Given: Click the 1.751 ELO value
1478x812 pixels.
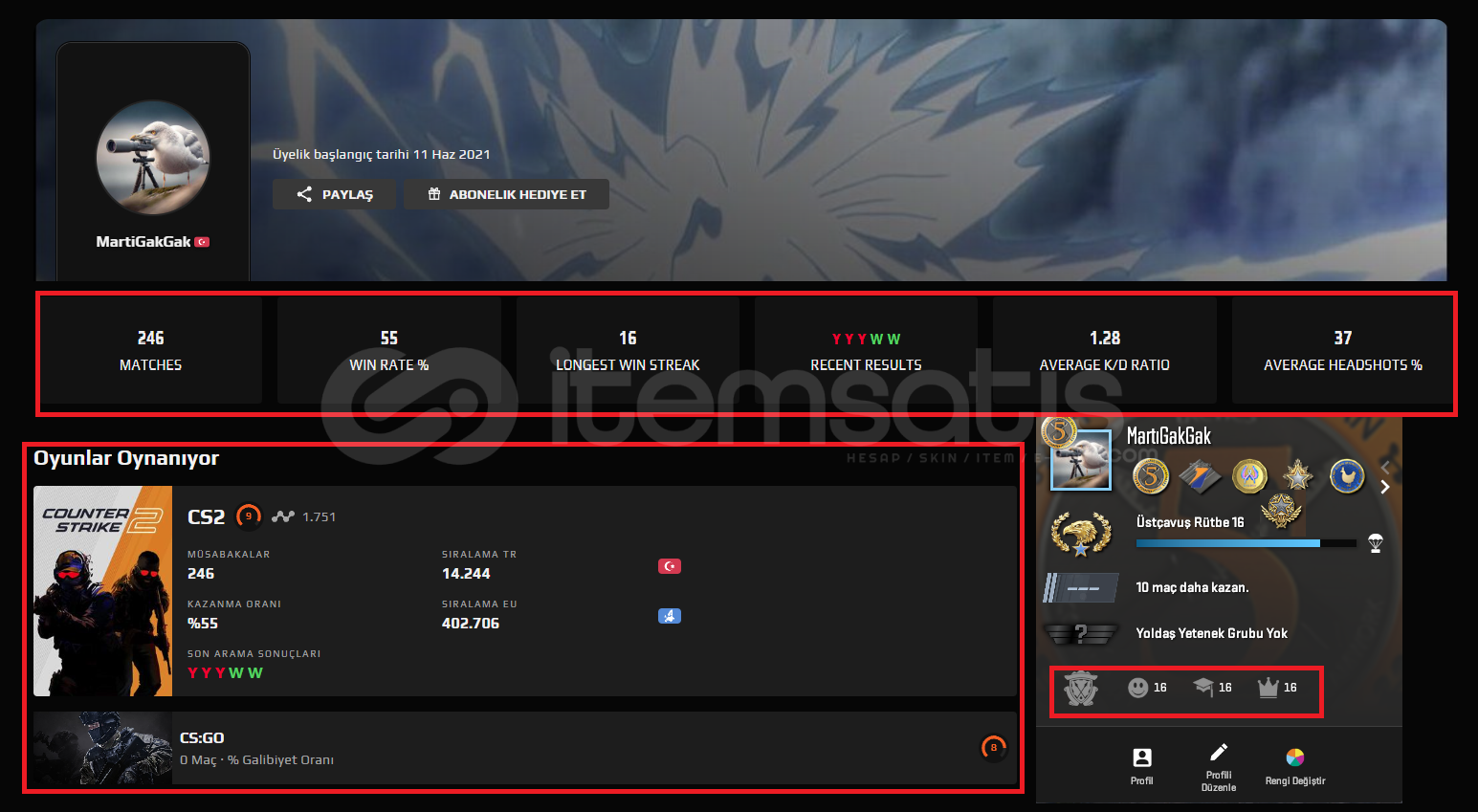Looking at the screenshot, I should coord(320,516).
